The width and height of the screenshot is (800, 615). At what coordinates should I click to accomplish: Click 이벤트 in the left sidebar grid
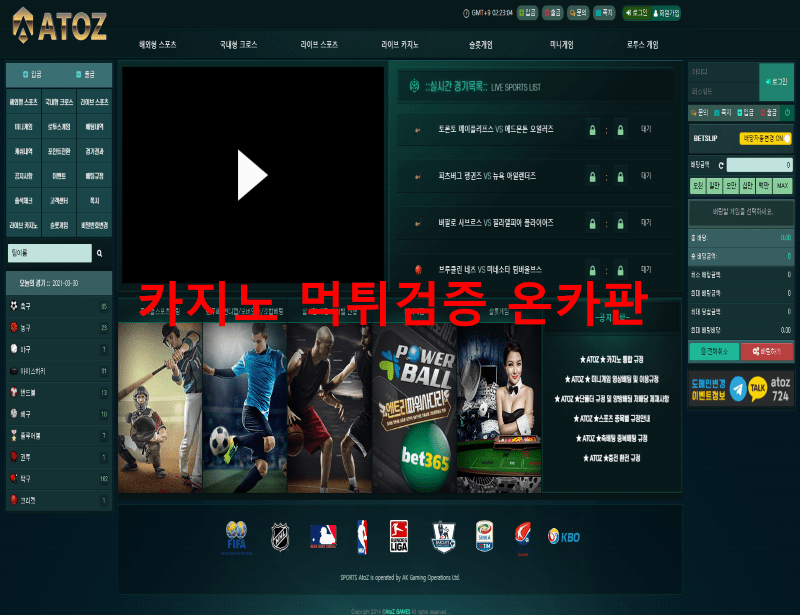click(59, 176)
